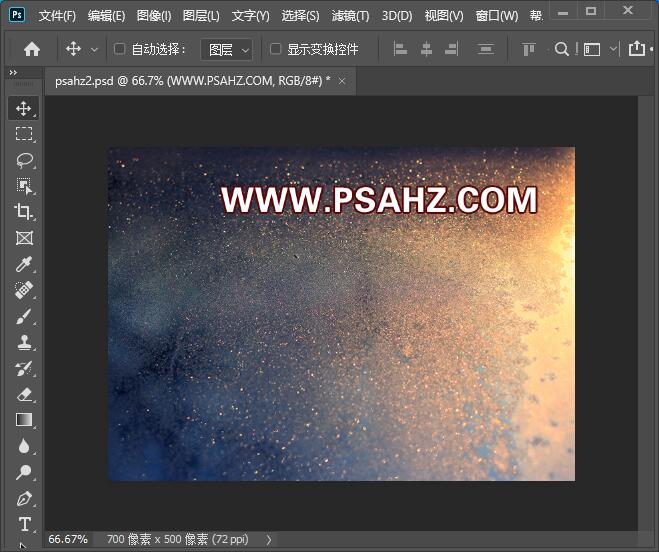
Task: Select the Crop tool
Action: [24, 211]
